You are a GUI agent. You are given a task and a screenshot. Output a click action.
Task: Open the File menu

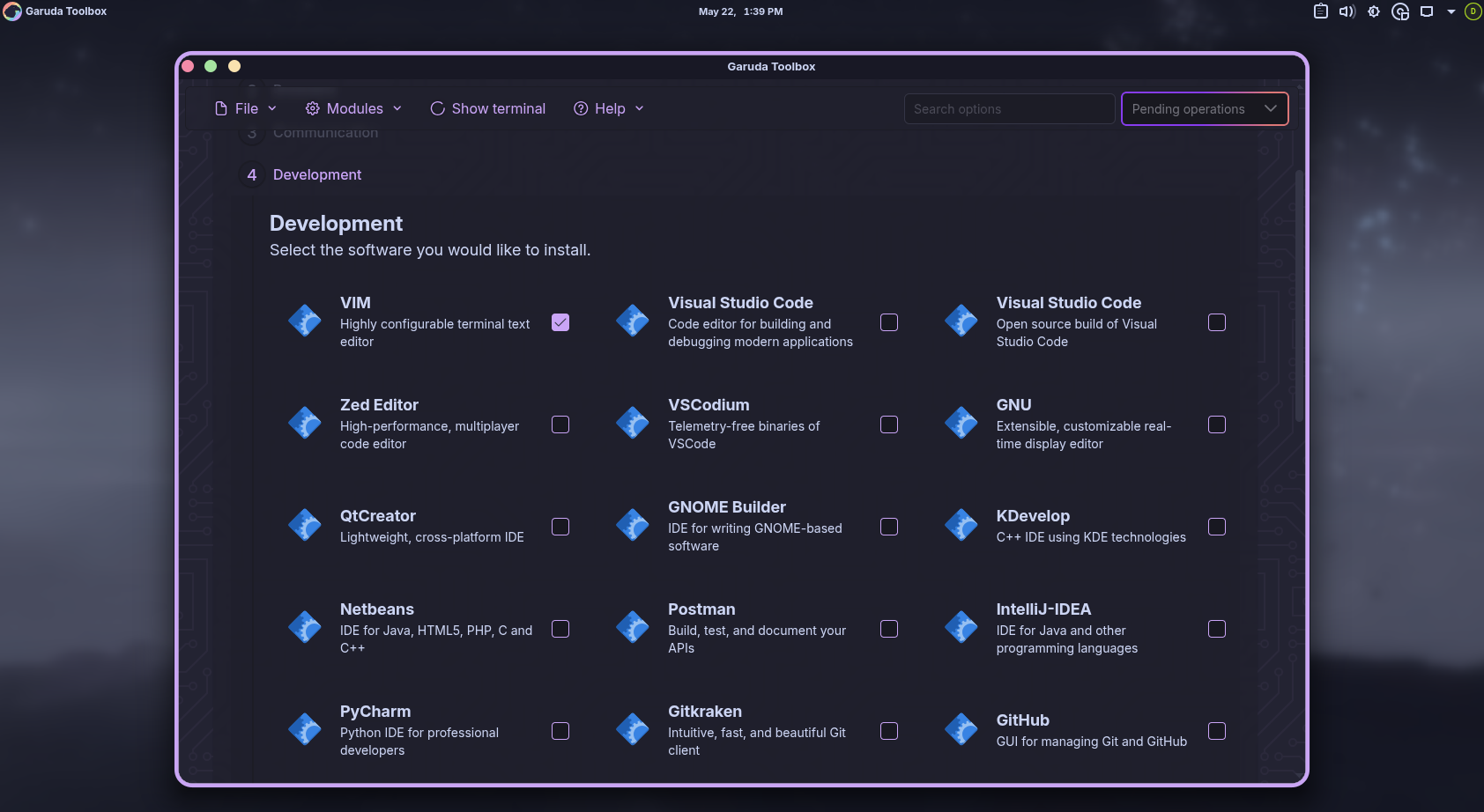pos(246,108)
